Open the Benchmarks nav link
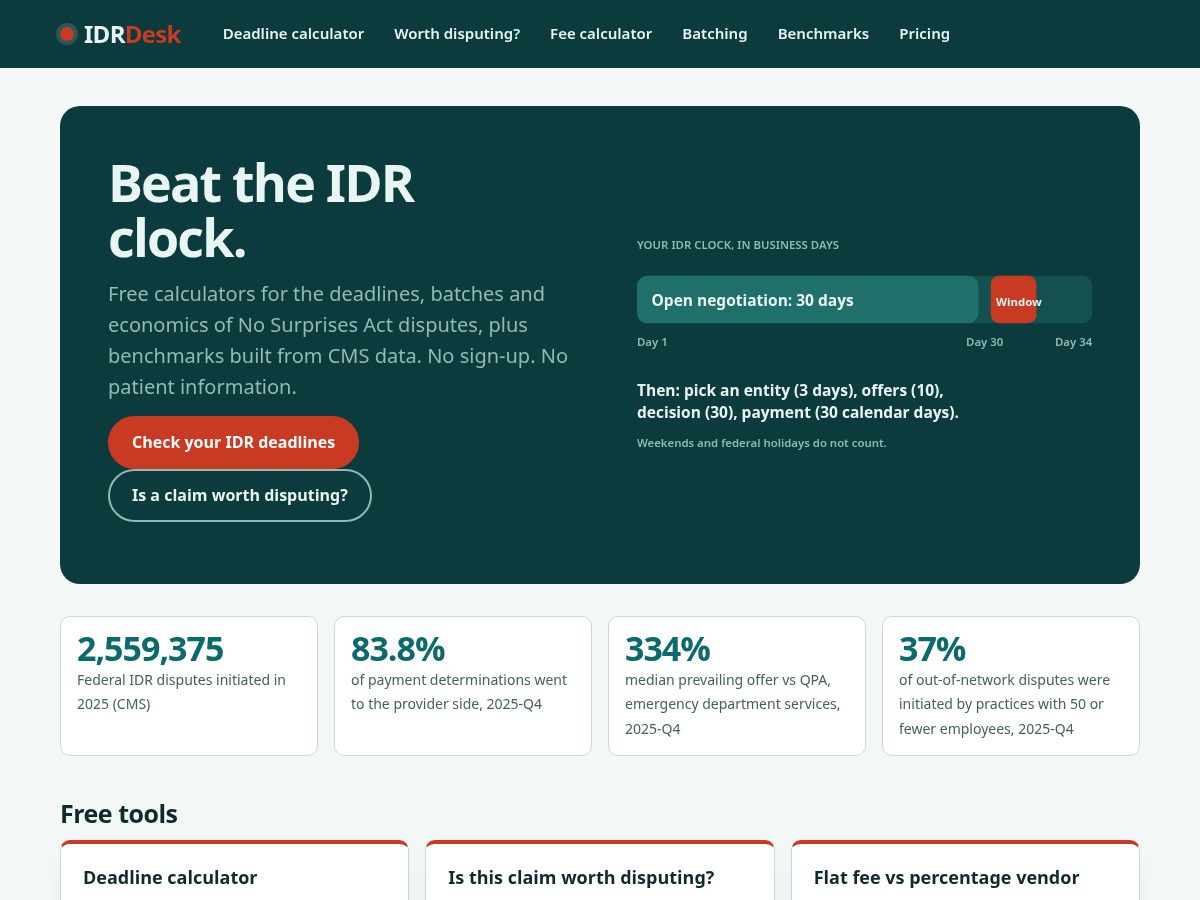Image resolution: width=1200 pixels, height=900 pixels. point(823,34)
